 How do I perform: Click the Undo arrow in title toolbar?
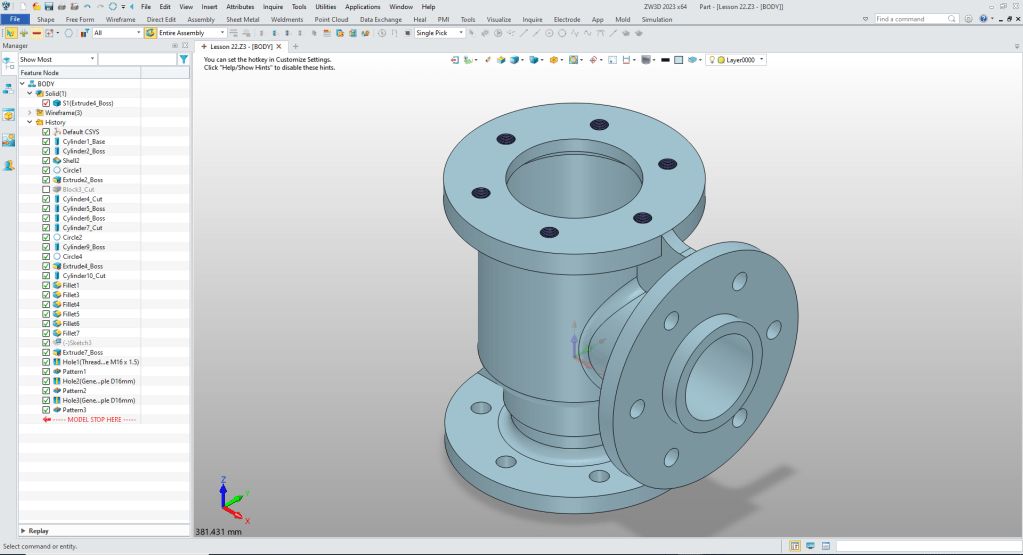coord(88,6)
